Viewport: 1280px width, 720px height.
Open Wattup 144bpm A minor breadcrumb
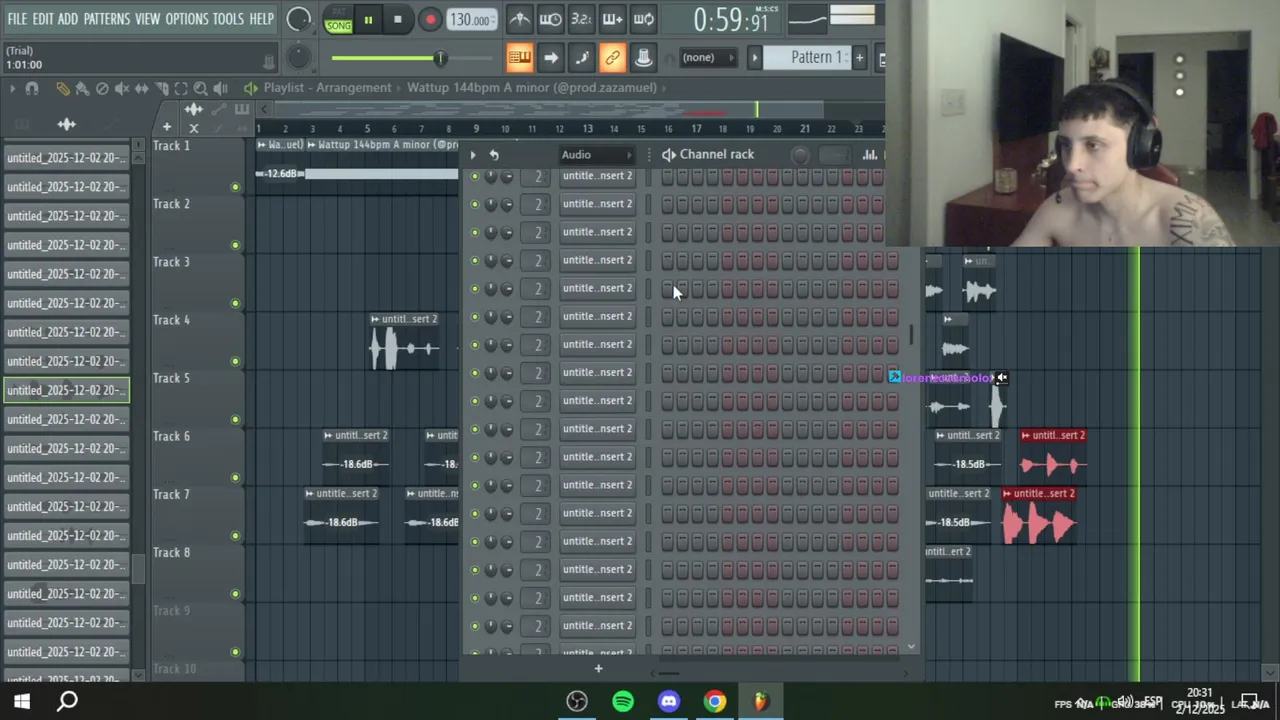[532, 88]
